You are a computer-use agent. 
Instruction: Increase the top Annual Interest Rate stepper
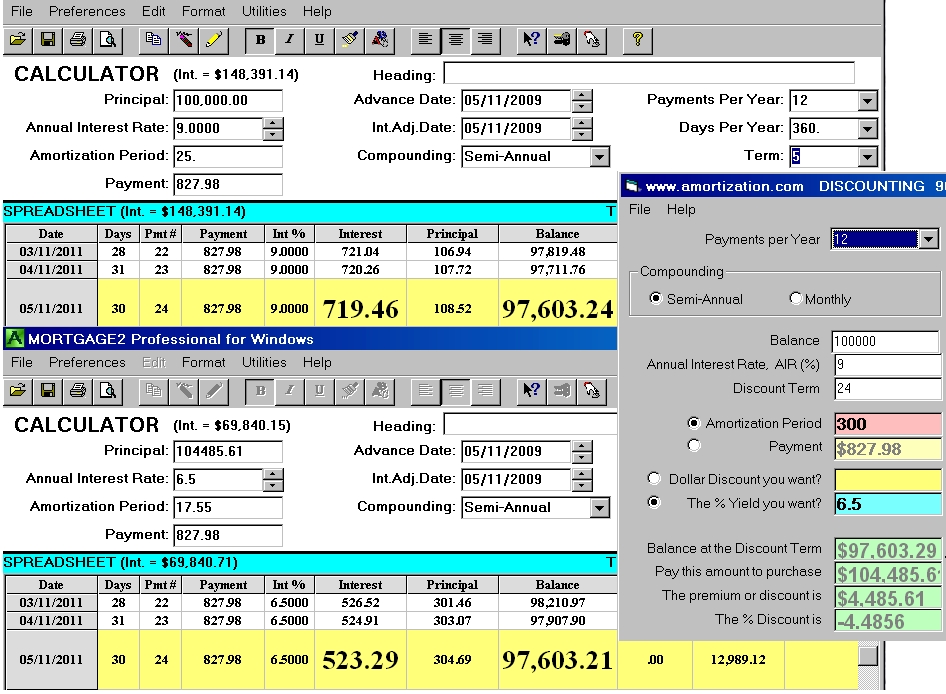pos(274,123)
